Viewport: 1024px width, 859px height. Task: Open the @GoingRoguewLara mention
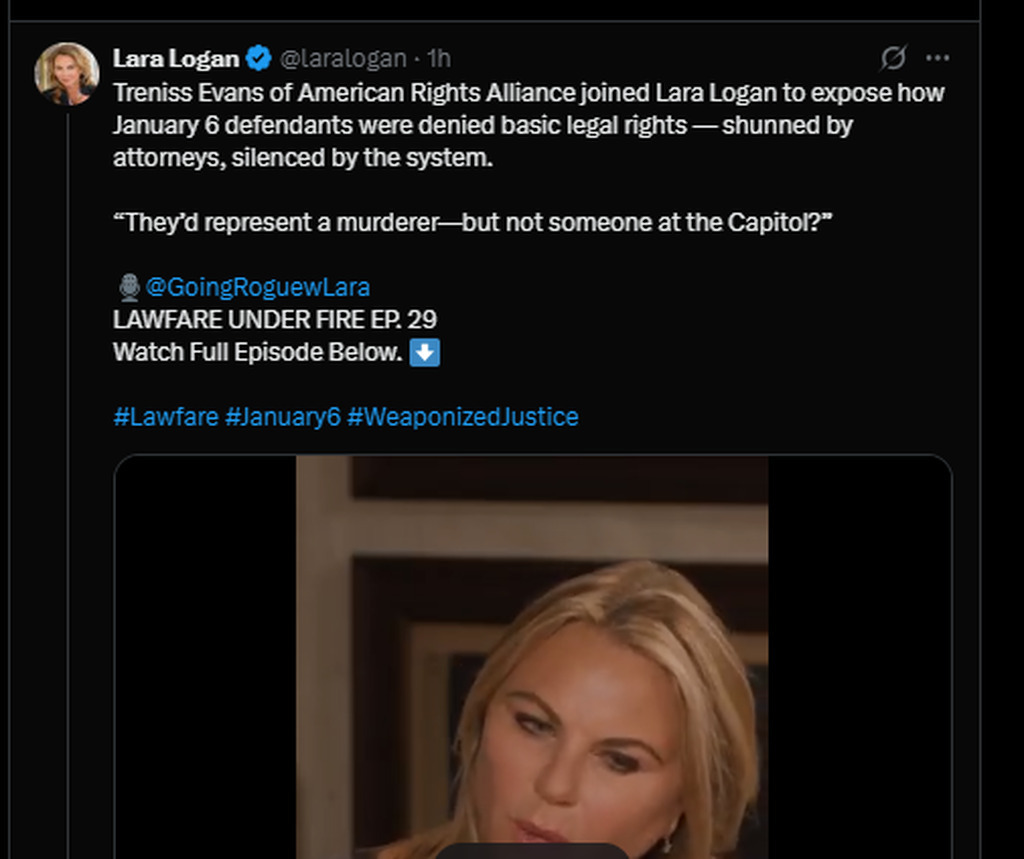tap(257, 287)
